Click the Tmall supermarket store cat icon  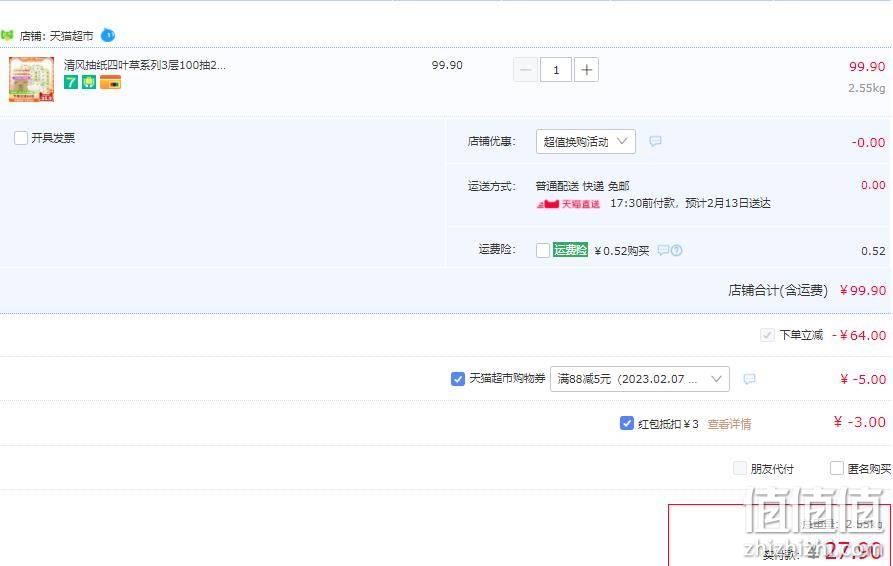[x=7, y=35]
